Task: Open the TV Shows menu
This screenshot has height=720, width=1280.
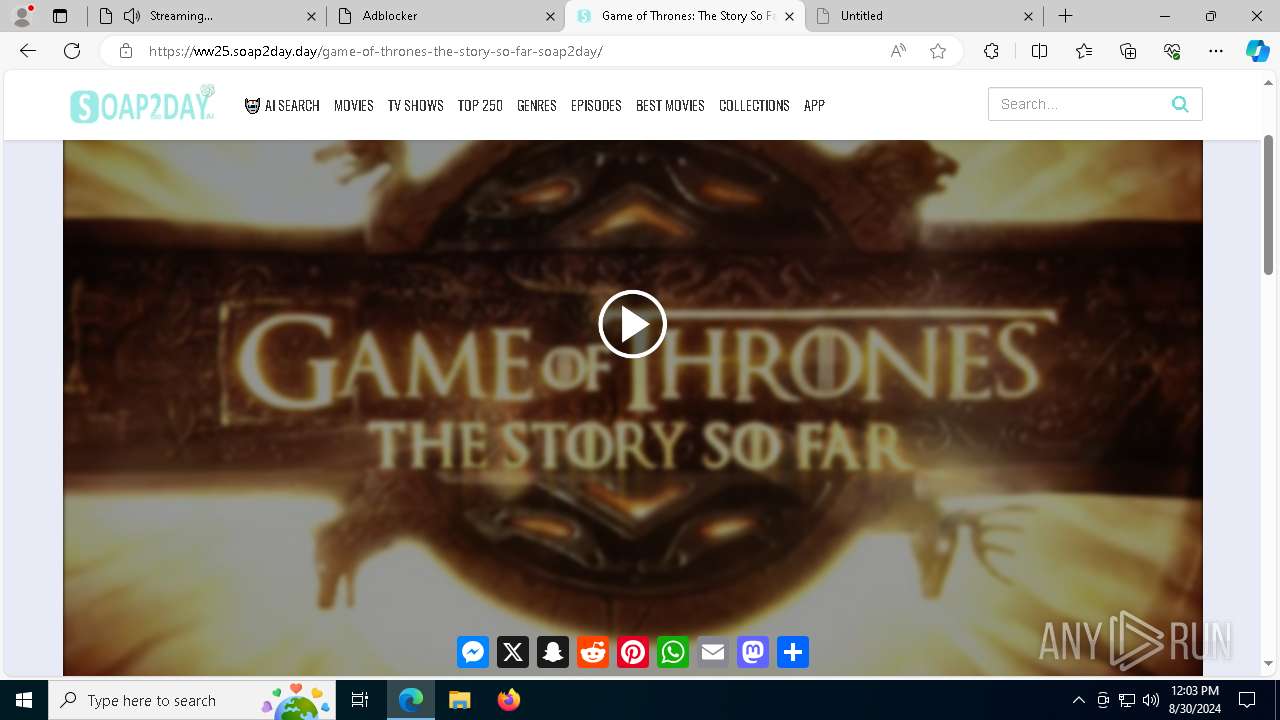Action: click(x=416, y=105)
